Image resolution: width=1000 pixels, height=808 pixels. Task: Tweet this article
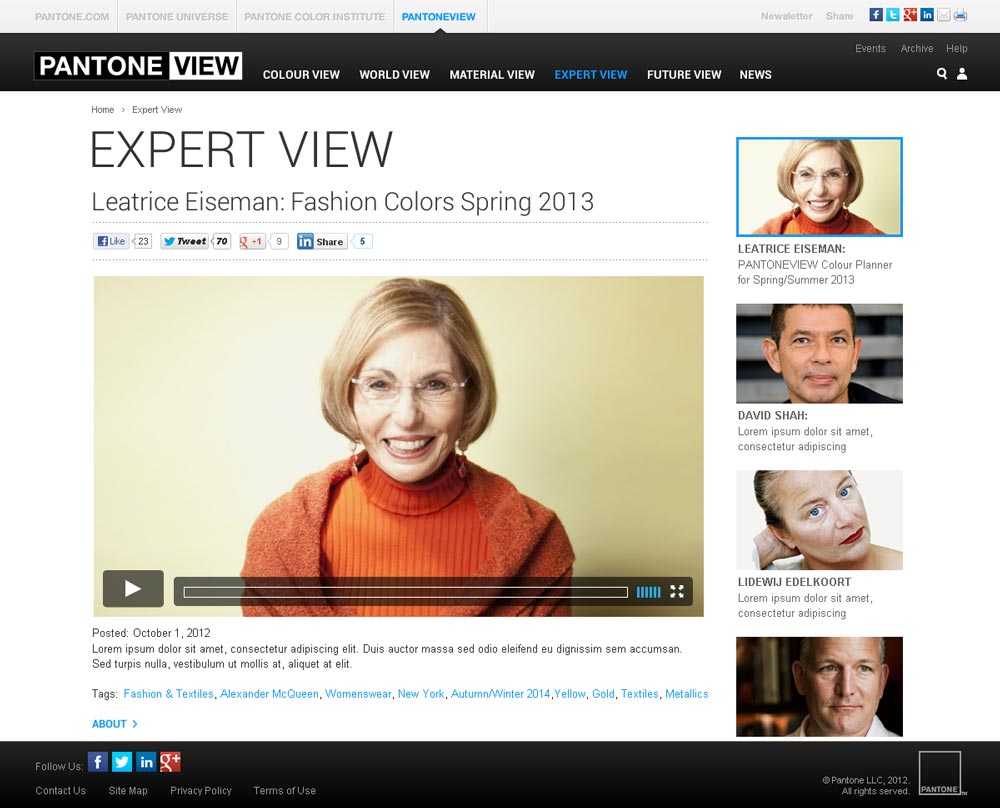coord(184,241)
